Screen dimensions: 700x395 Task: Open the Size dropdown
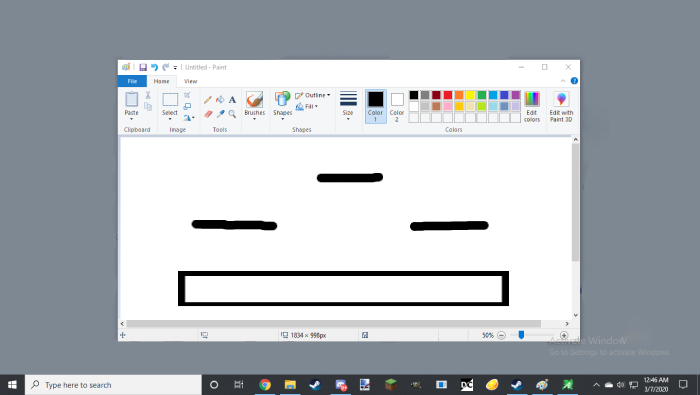[x=348, y=106]
